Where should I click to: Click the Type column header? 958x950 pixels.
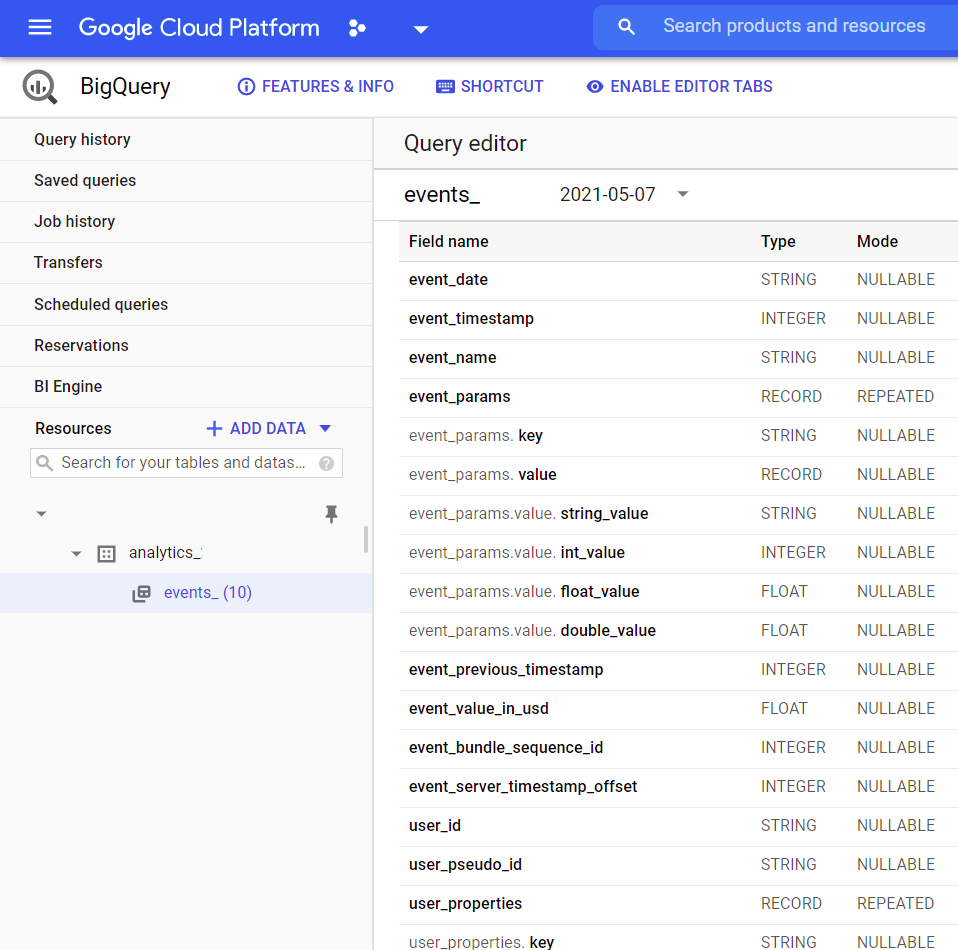click(778, 242)
